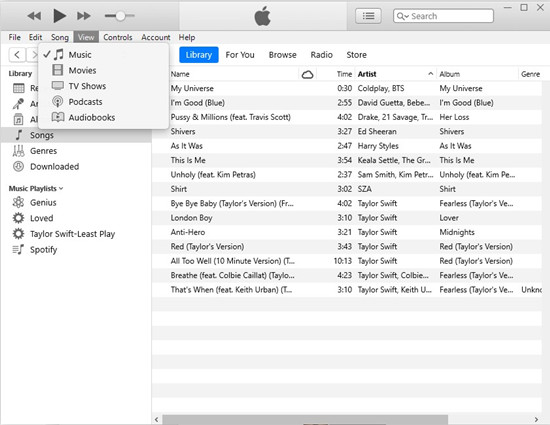
Task: Sort by the Genre column header
Action: 530,74
